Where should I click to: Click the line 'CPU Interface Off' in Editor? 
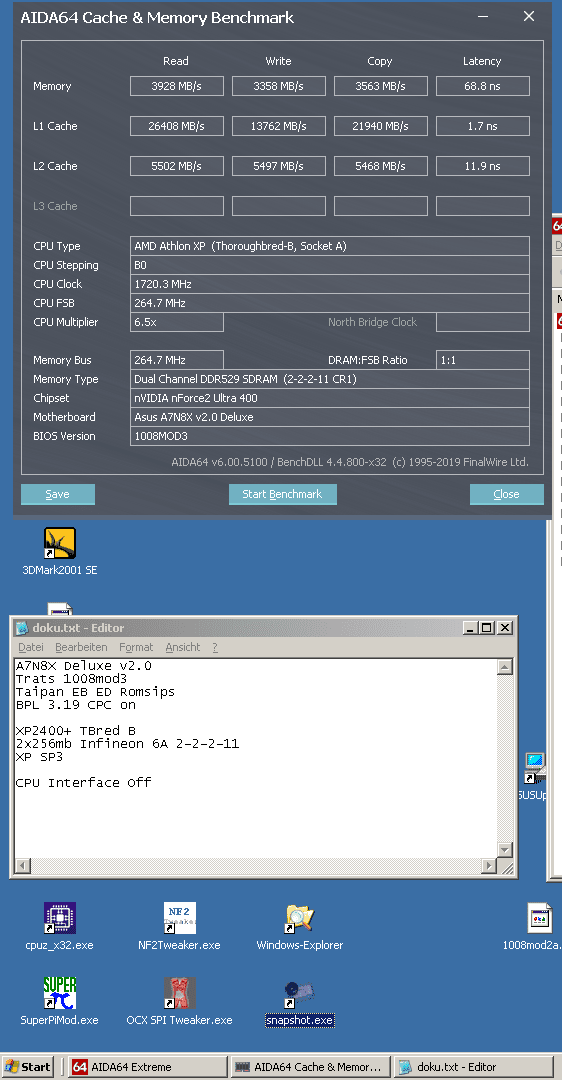click(x=83, y=782)
